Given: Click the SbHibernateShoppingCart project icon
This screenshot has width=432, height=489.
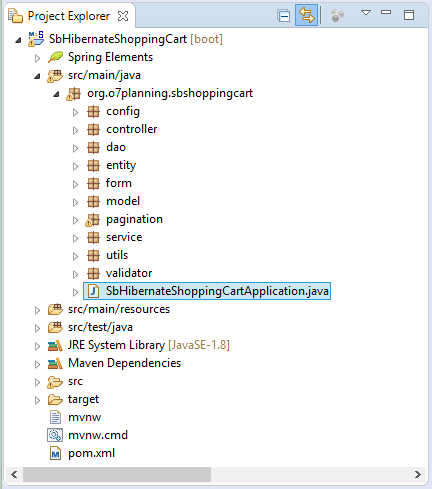Looking at the screenshot, I should click(36, 39).
